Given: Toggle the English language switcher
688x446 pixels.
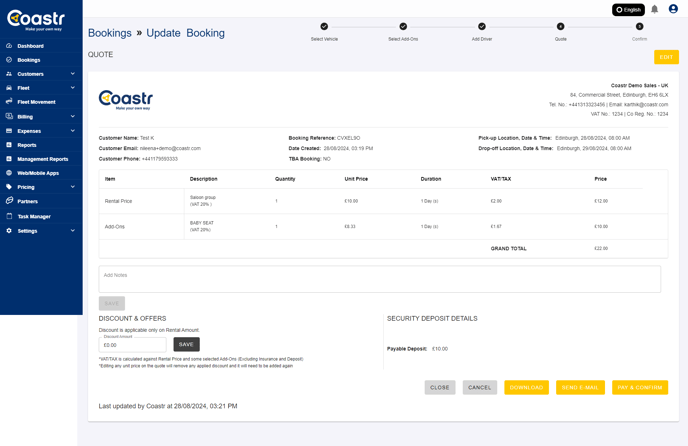Looking at the screenshot, I should click(x=628, y=10).
